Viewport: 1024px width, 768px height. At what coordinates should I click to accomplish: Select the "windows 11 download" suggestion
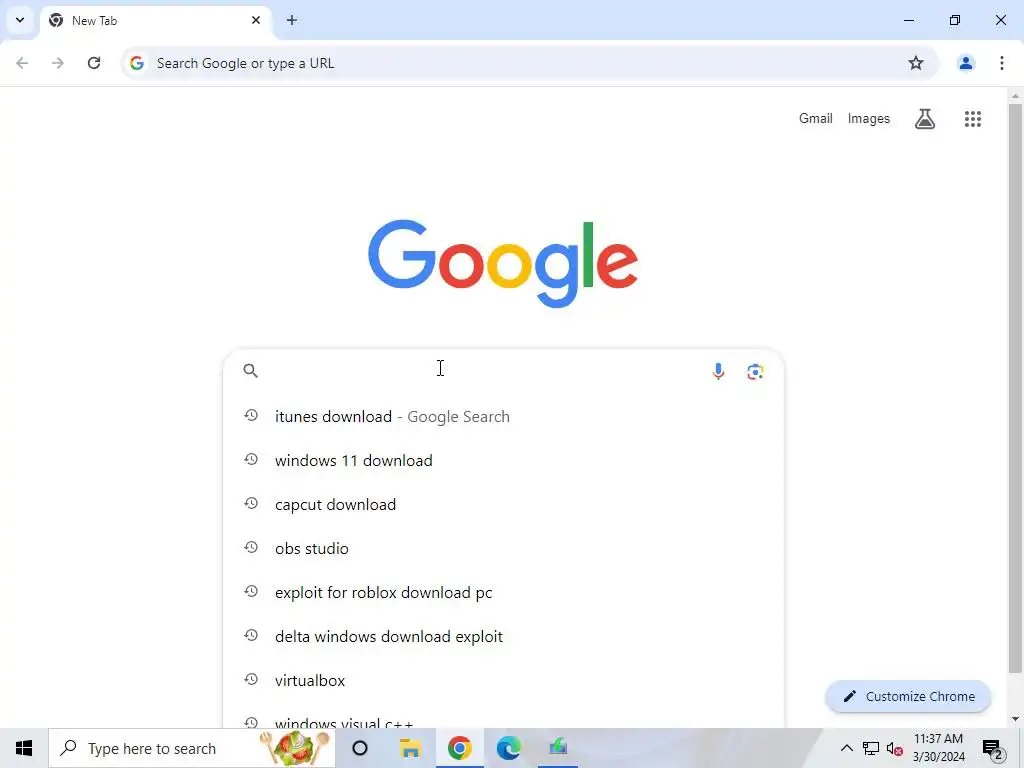click(503, 460)
